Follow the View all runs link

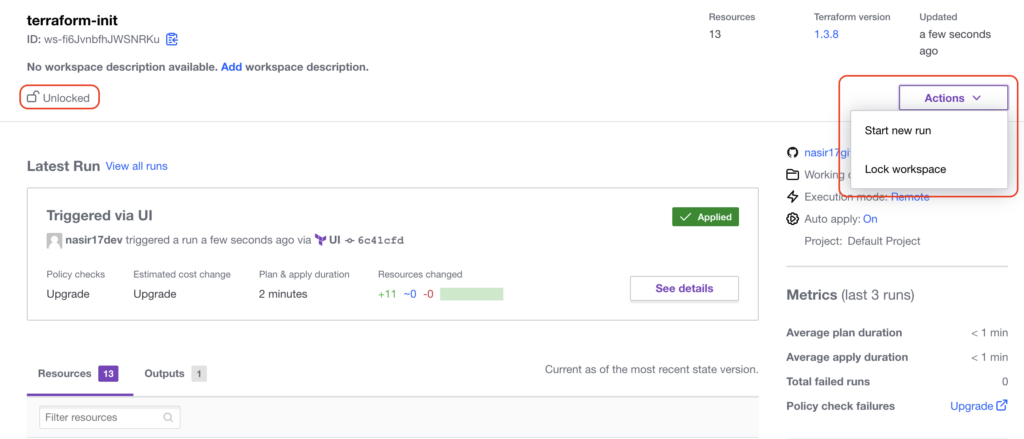[x=136, y=166]
